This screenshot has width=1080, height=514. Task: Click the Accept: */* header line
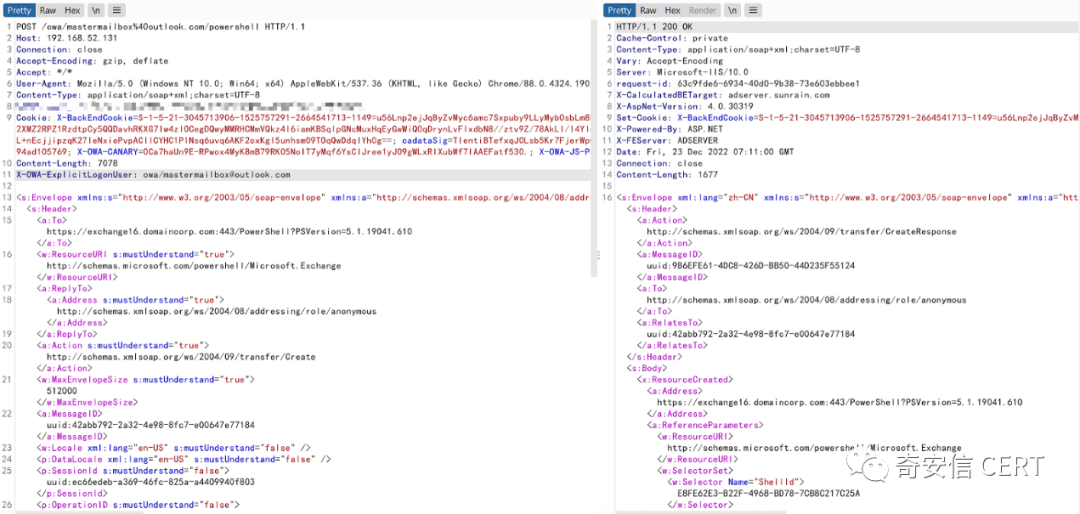coord(43,72)
